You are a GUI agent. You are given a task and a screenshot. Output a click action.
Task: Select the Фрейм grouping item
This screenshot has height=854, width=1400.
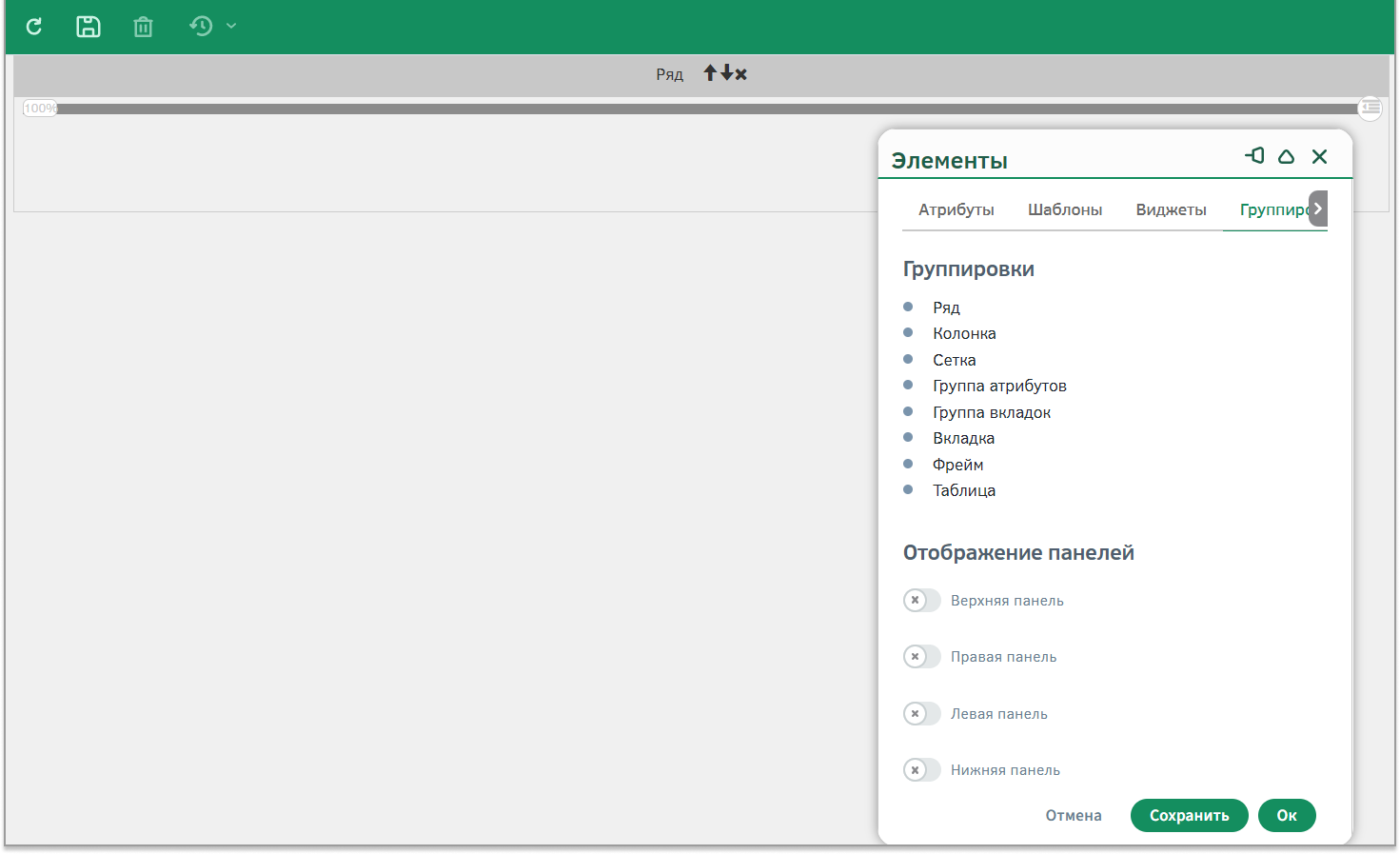(957, 465)
